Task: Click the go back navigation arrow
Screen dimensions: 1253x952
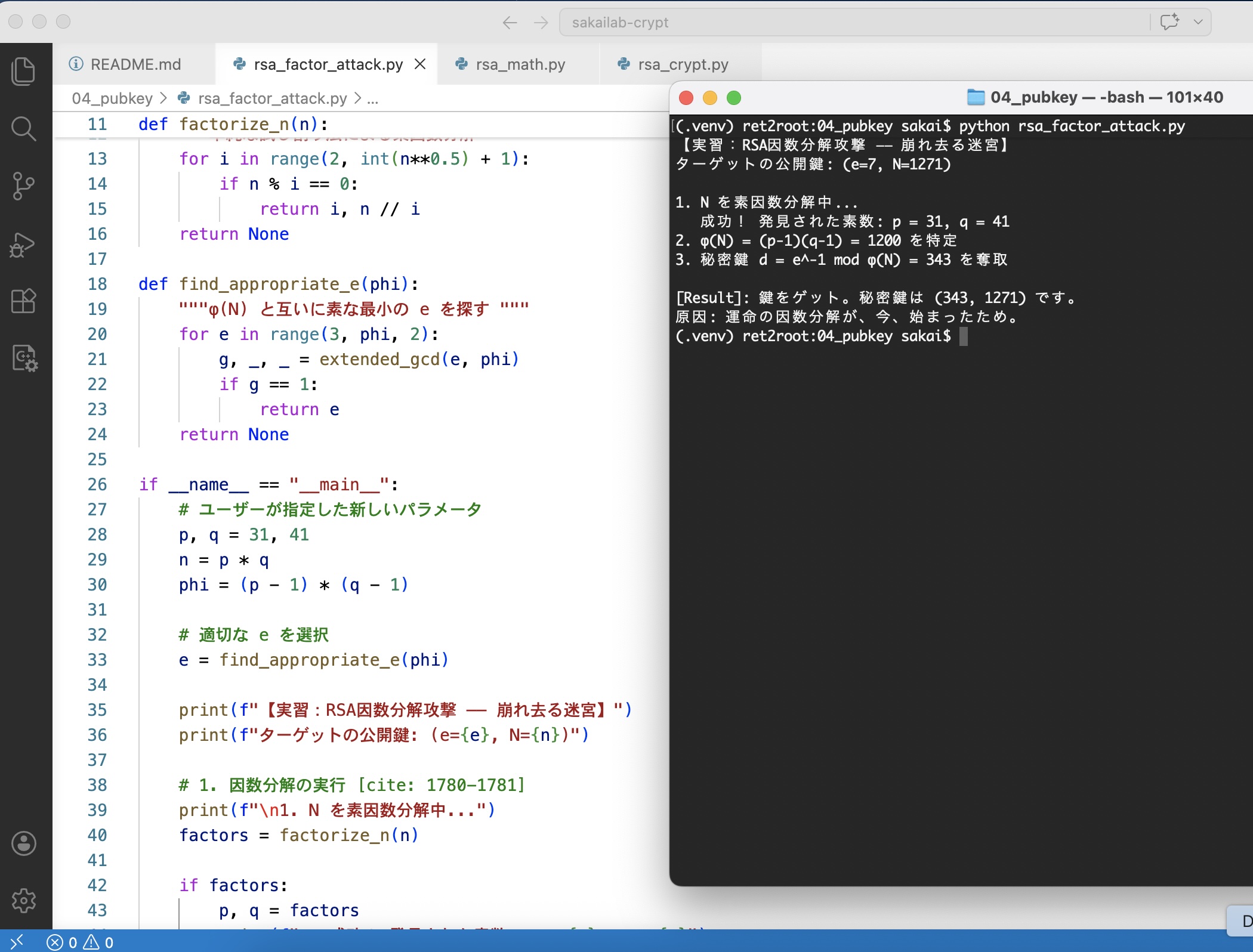Action: click(x=510, y=23)
